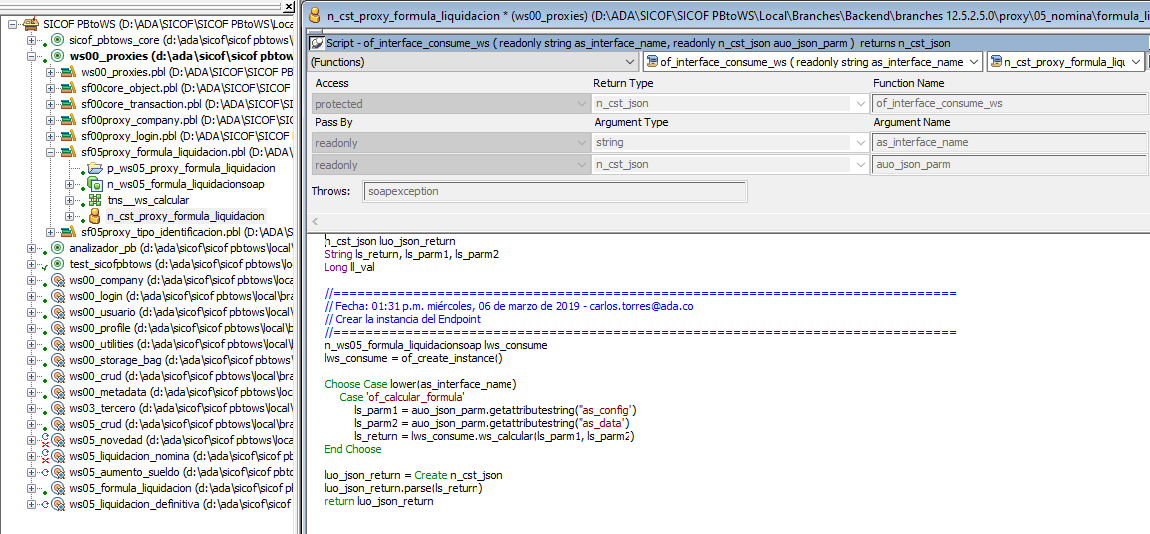Click the ws05_novedad target icon

point(57,440)
